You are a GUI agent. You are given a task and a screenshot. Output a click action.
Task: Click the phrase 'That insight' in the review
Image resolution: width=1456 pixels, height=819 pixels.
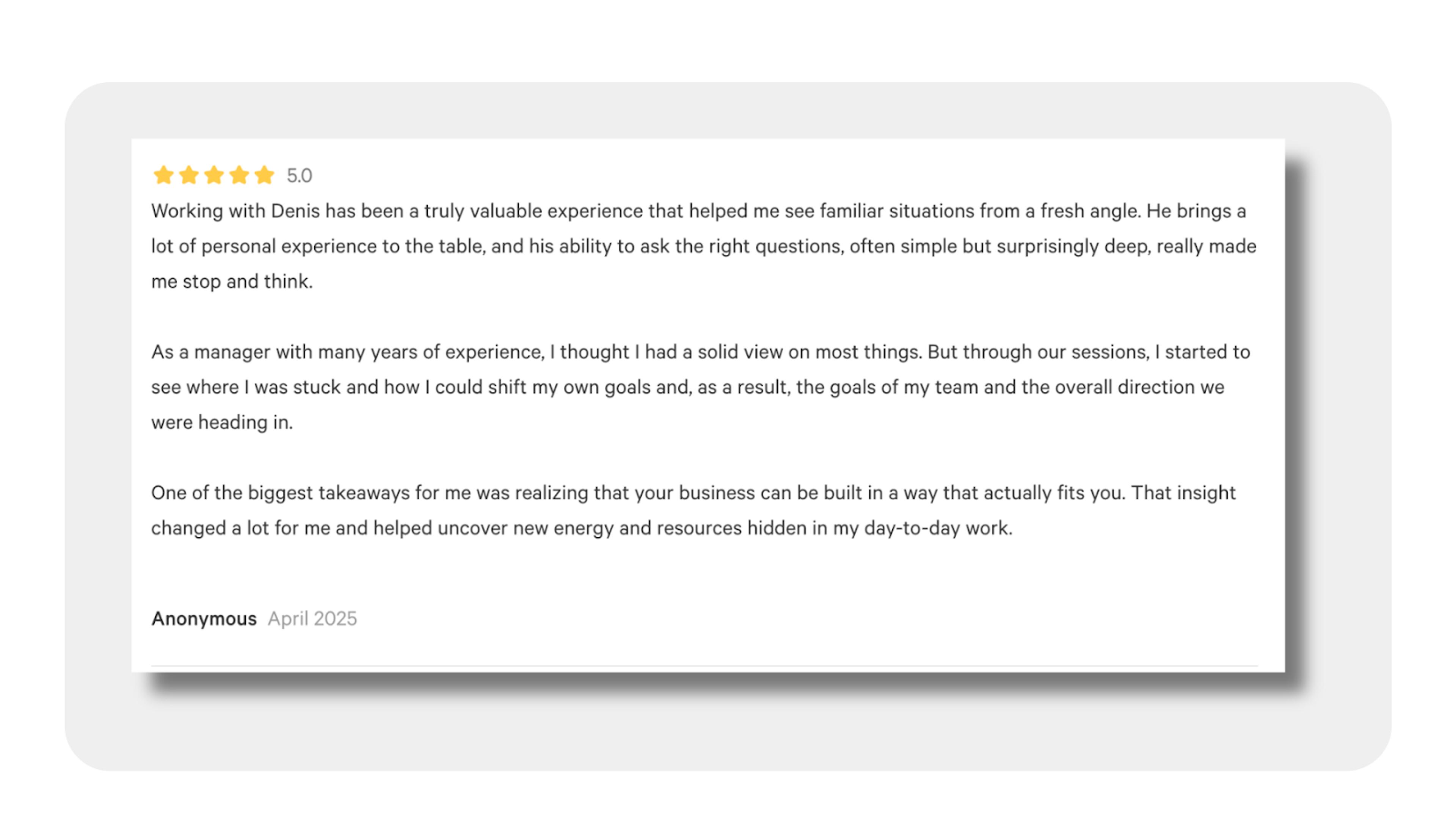pos(1183,493)
